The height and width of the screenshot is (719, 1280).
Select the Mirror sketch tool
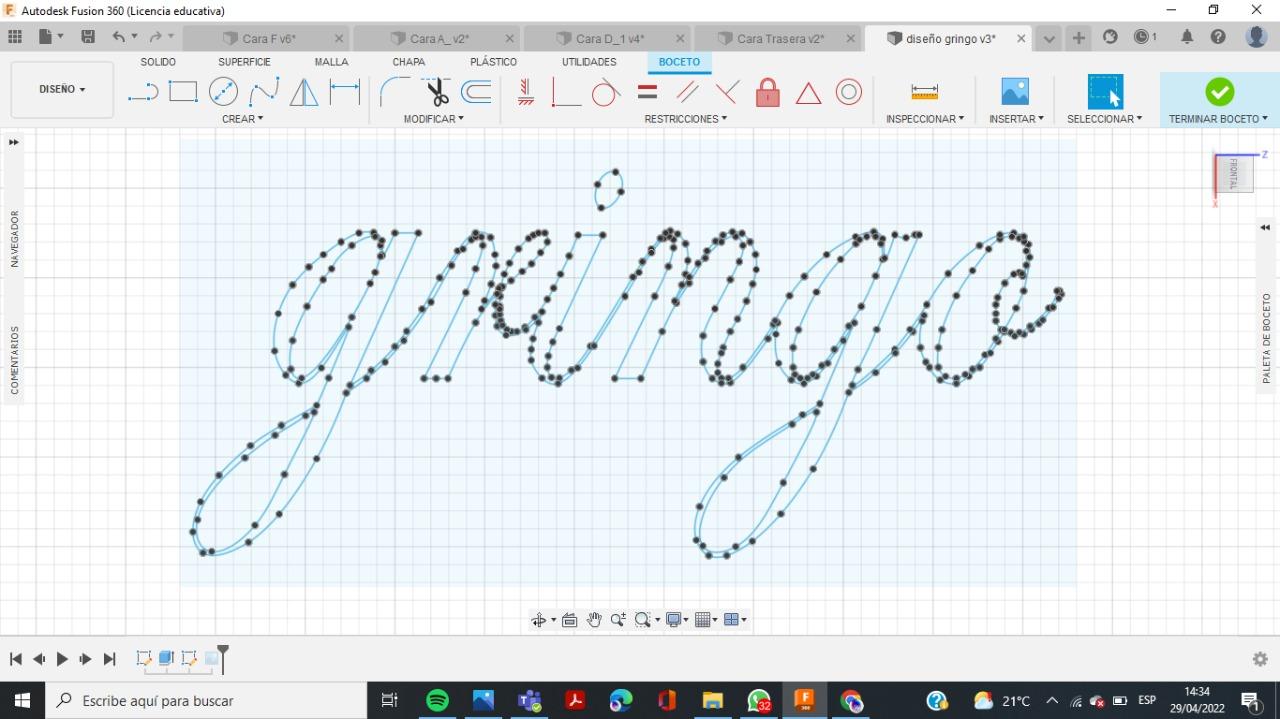pos(304,93)
